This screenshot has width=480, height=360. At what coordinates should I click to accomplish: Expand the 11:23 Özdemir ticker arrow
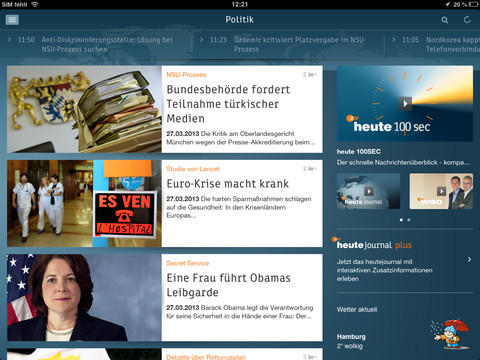click(x=201, y=40)
